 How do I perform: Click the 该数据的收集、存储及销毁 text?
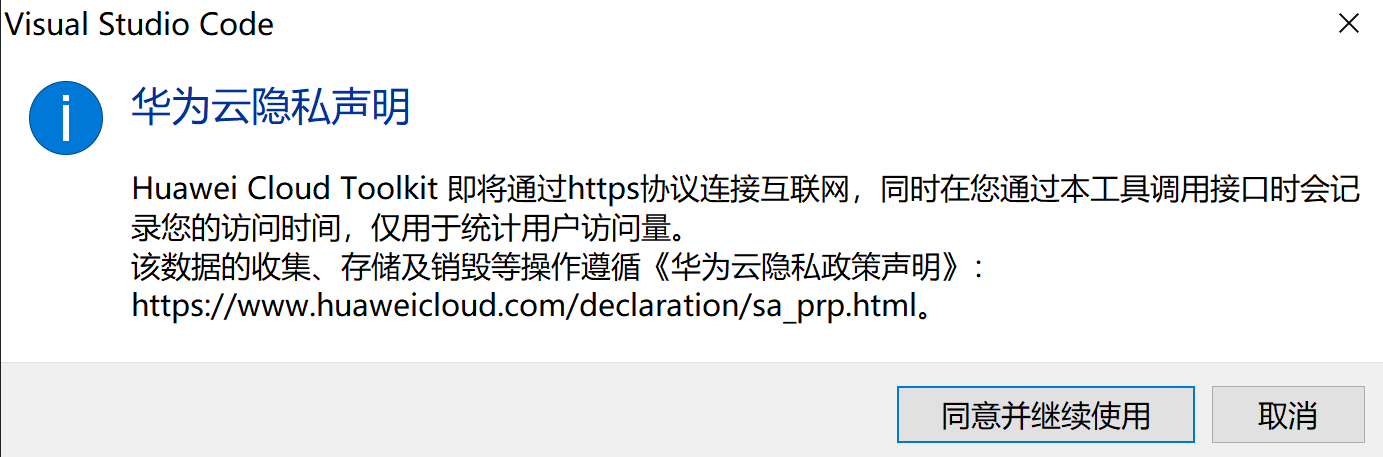click(x=310, y=268)
